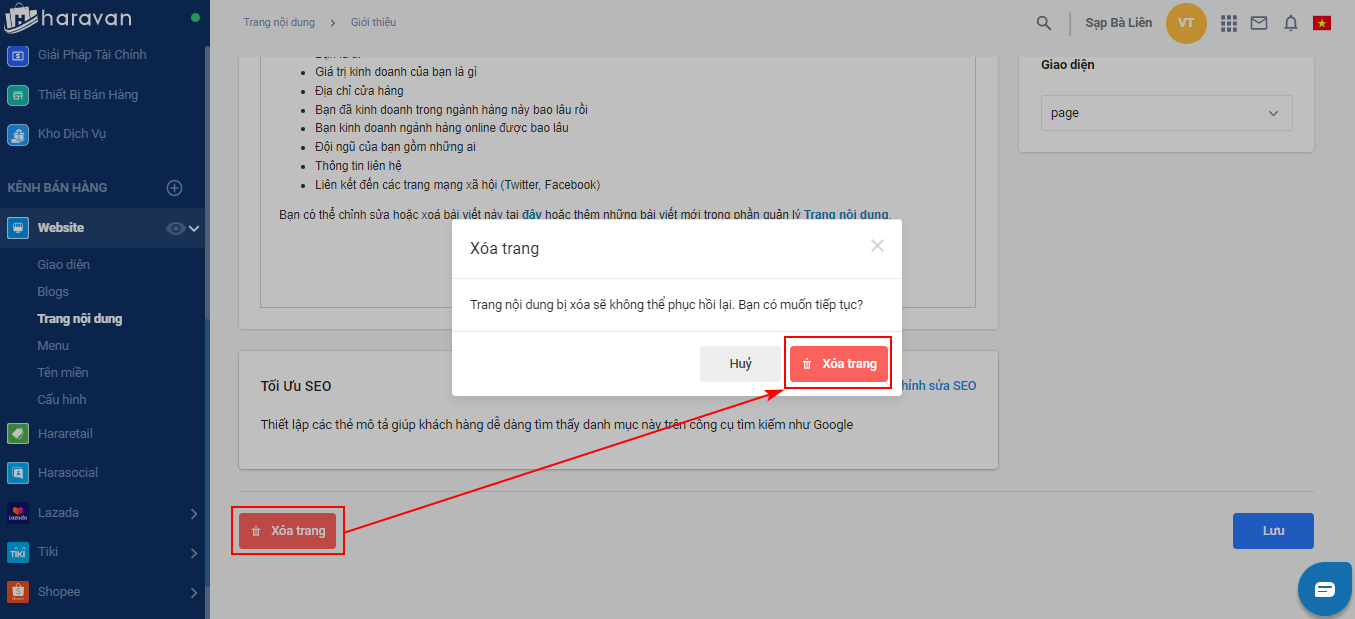1355x619 pixels.
Task: Open Tên miền in the sidebar
Action: coord(63,373)
